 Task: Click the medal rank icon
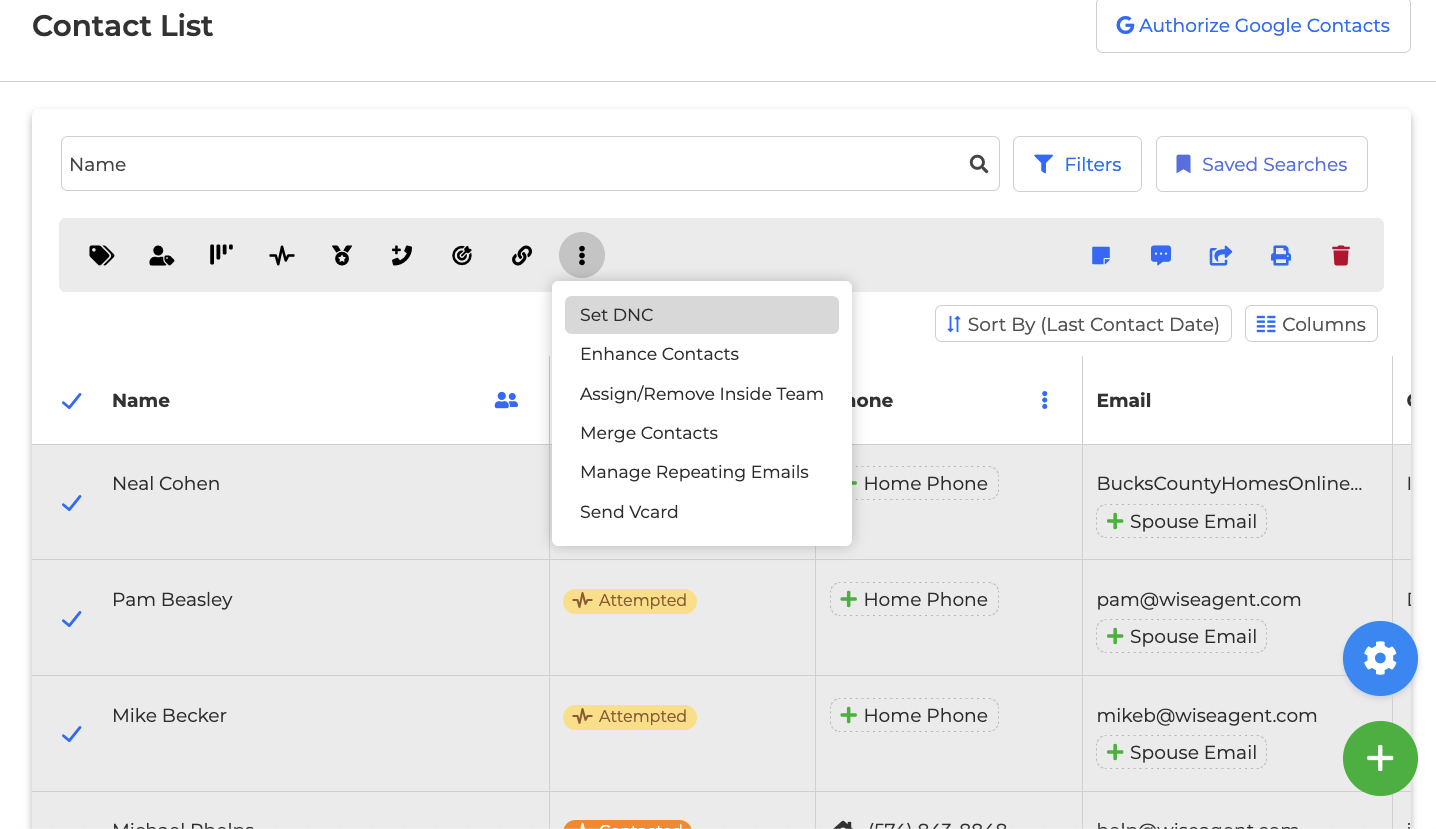[342, 256]
